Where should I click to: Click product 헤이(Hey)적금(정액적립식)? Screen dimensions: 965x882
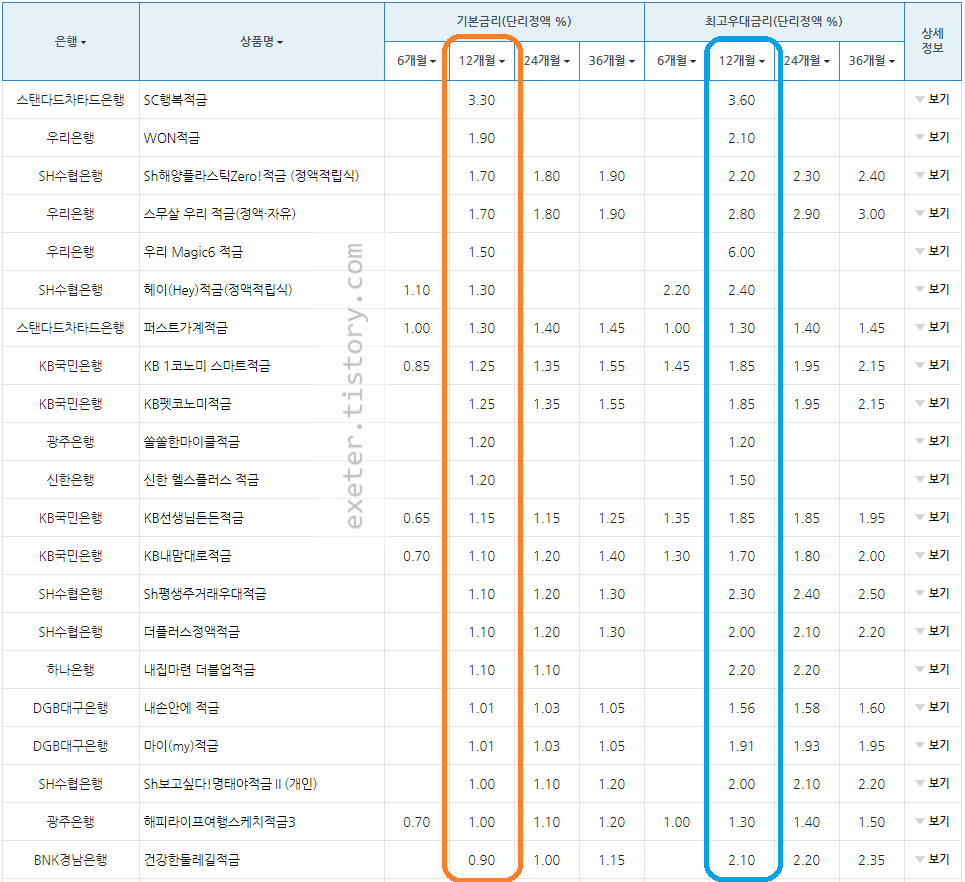(218, 290)
